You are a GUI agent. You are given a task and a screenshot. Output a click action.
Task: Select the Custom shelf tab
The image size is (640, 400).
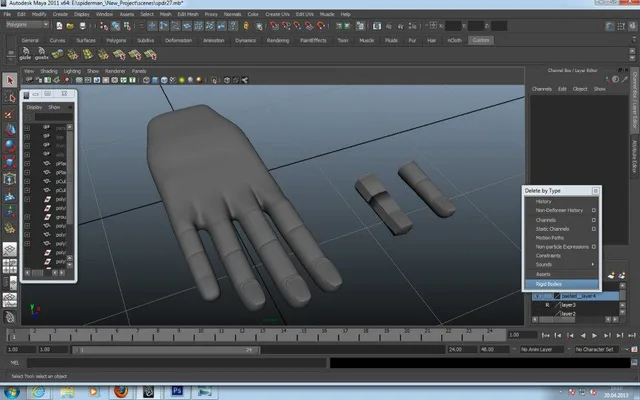(x=480, y=40)
